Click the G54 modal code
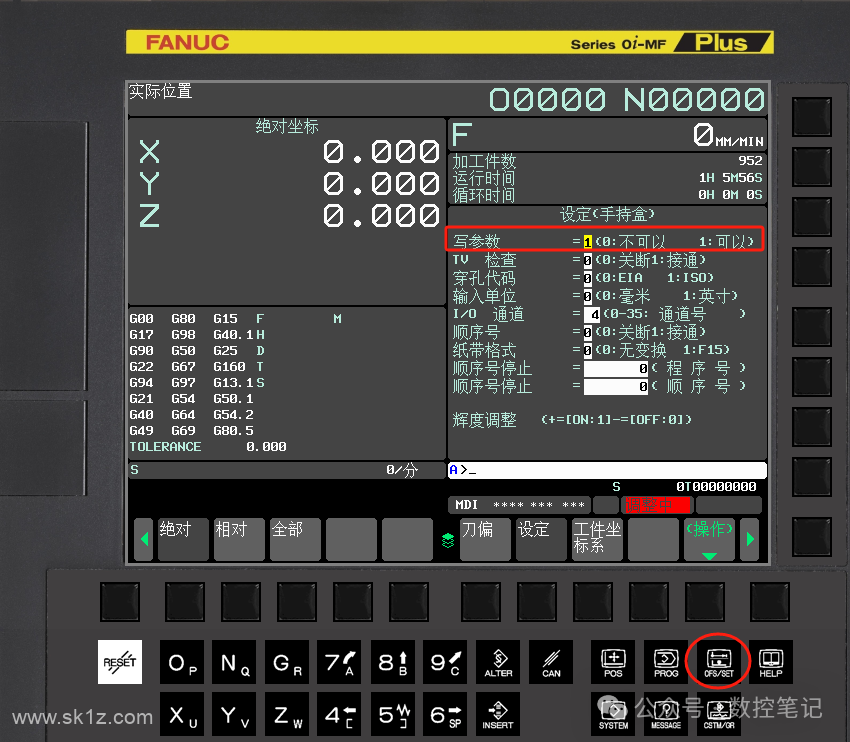The width and height of the screenshot is (850, 742). [183, 399]
